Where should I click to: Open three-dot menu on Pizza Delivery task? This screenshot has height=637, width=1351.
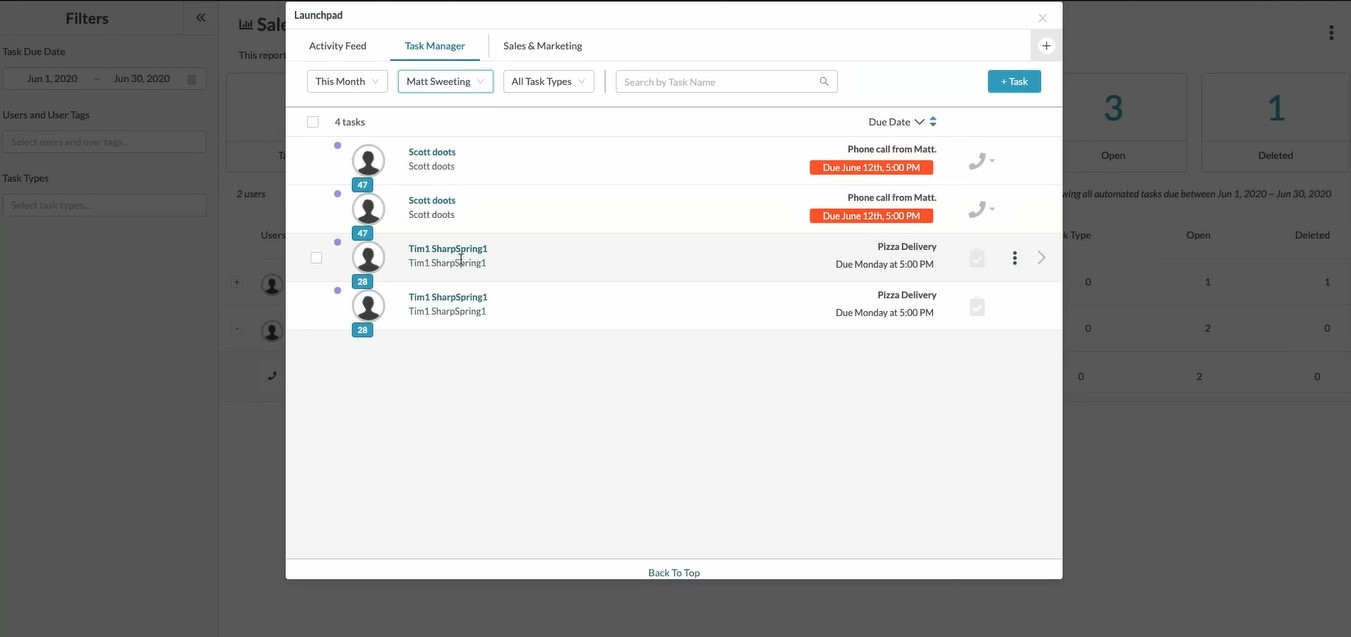pyautogui.click(x=1014, y=258)
